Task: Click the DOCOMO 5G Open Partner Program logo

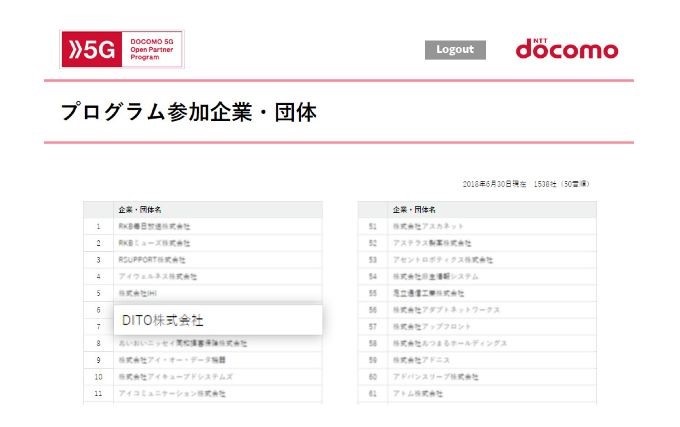Action: pyautogui.click(x=121, y=49)
